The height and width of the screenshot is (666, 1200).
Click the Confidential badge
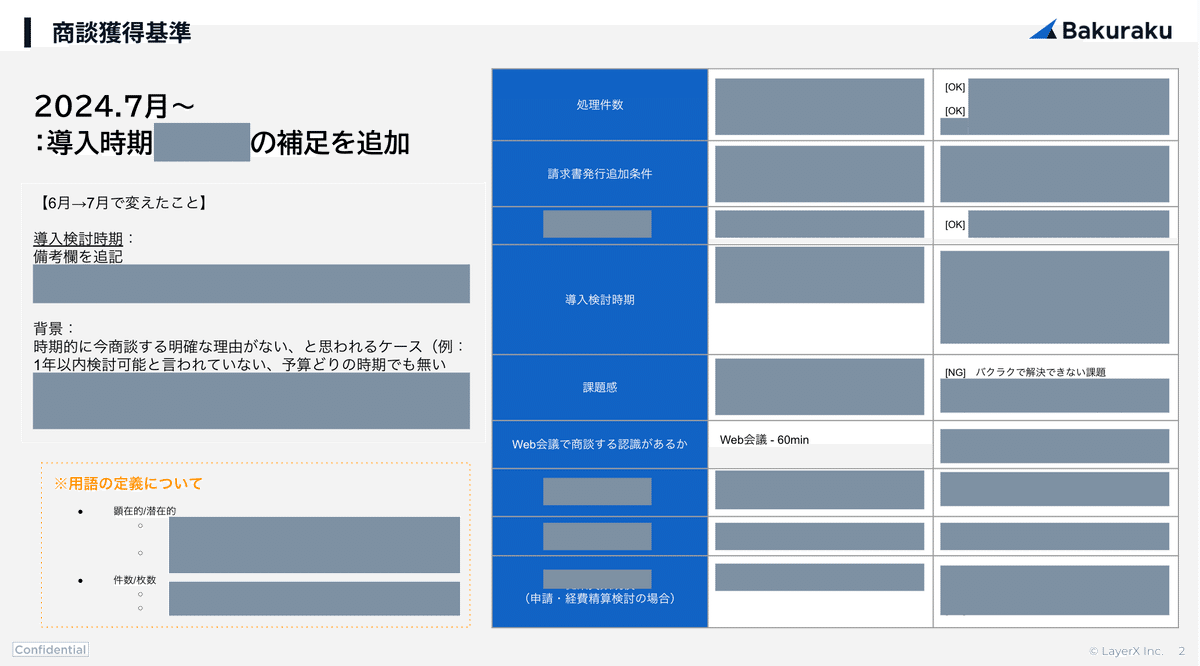(50, 649)
